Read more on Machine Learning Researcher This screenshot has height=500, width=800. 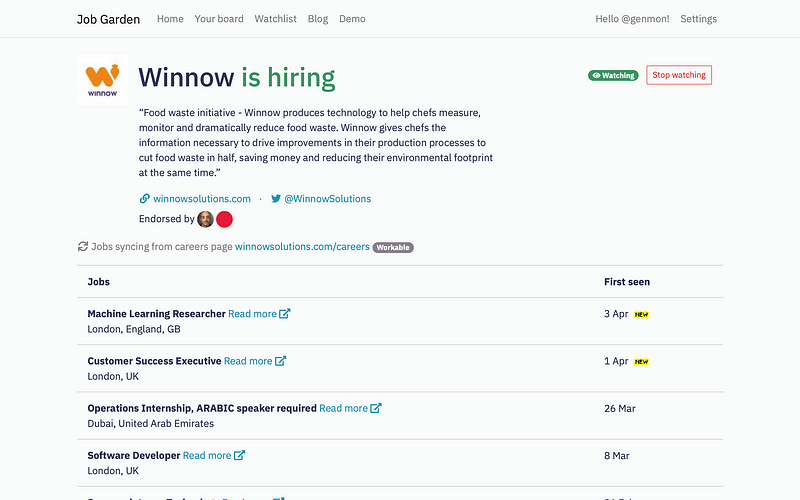252,314
